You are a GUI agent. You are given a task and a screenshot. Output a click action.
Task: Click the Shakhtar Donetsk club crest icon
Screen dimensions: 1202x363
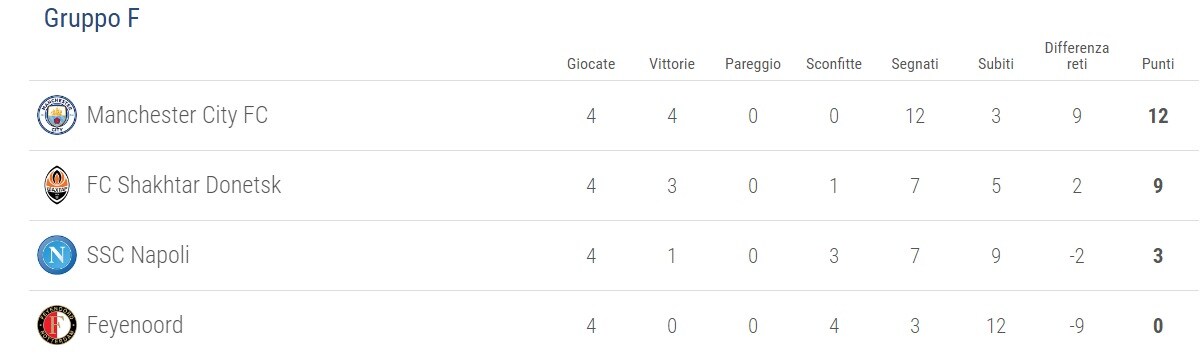[x=57, y=186]
